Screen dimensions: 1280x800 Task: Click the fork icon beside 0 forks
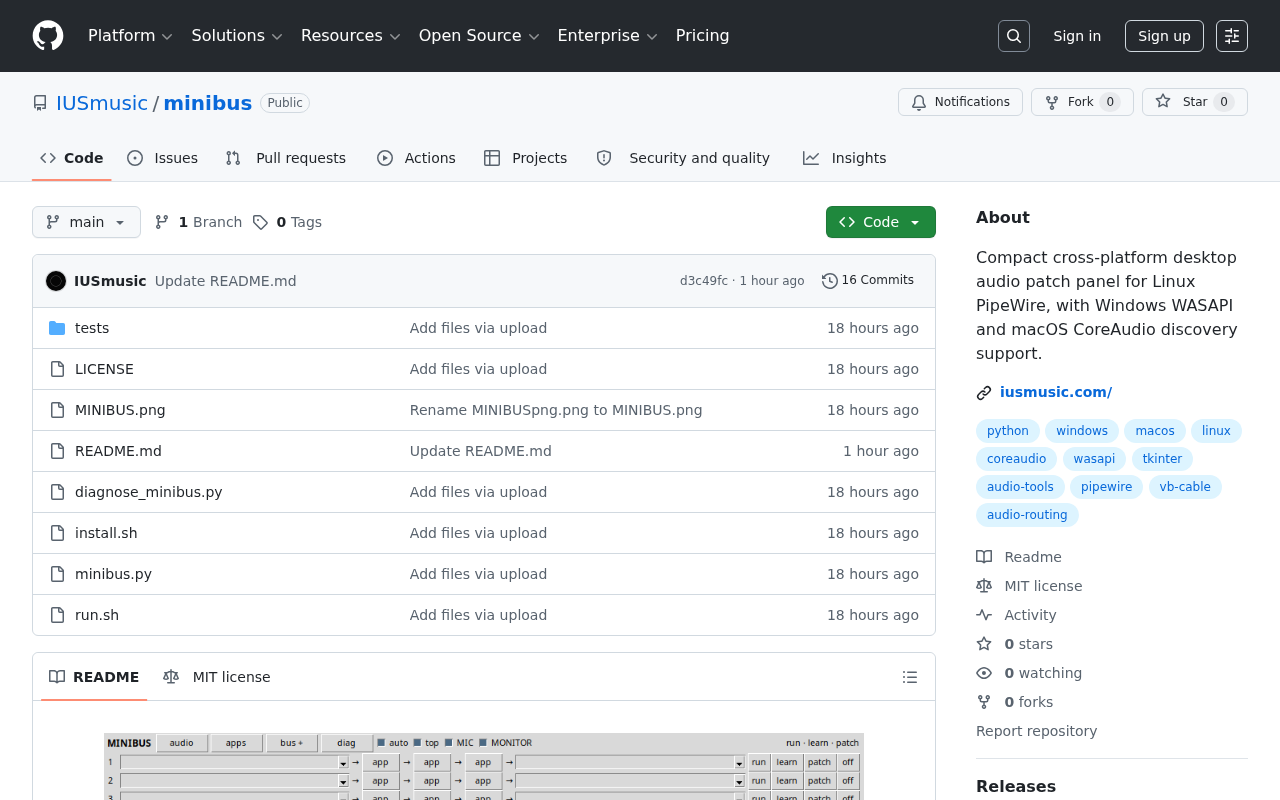(984, 702)
